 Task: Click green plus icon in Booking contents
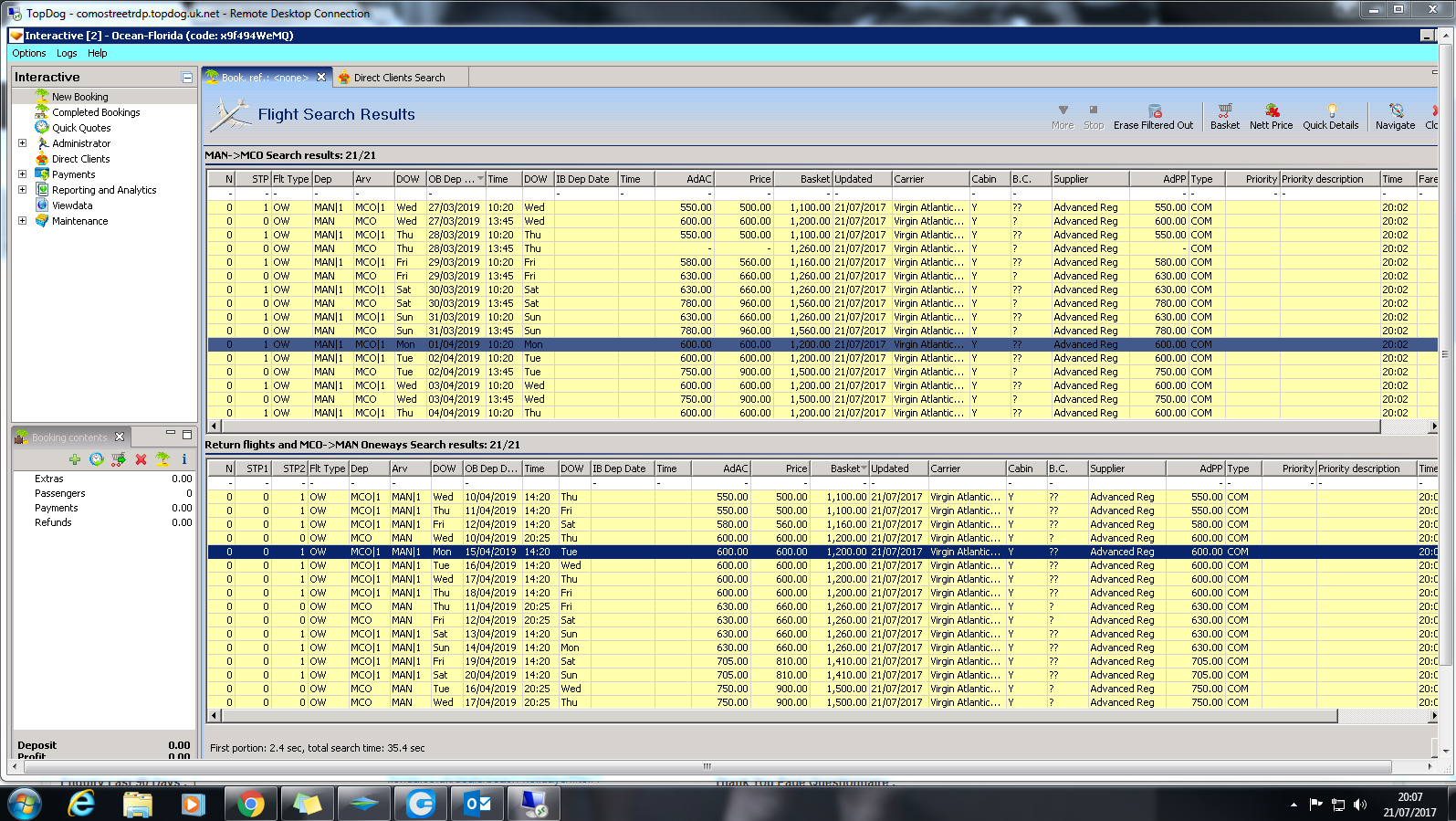pos(75,459)
